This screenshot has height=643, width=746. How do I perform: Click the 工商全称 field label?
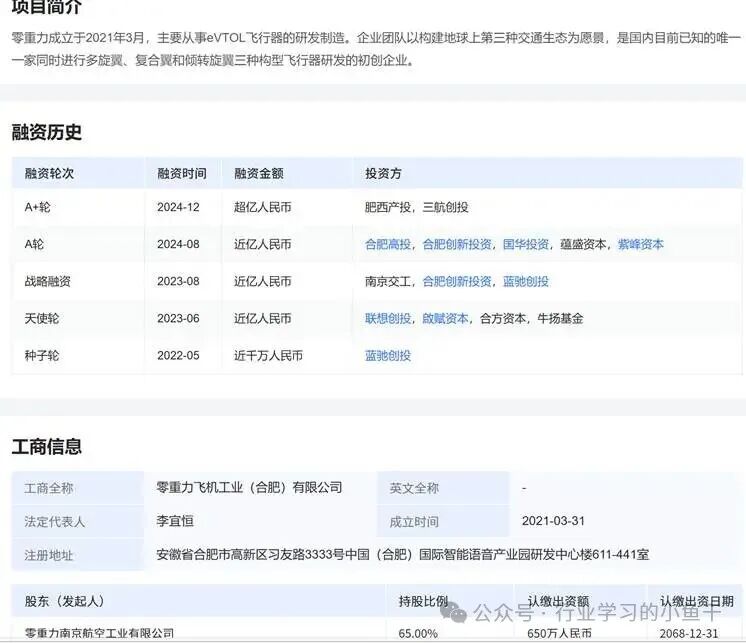49,488
